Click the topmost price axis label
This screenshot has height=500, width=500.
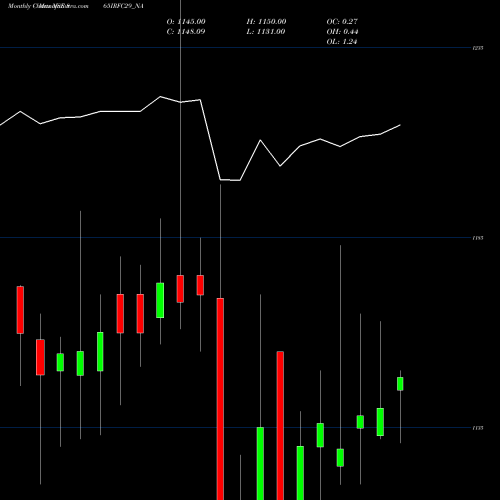[478, 48]
